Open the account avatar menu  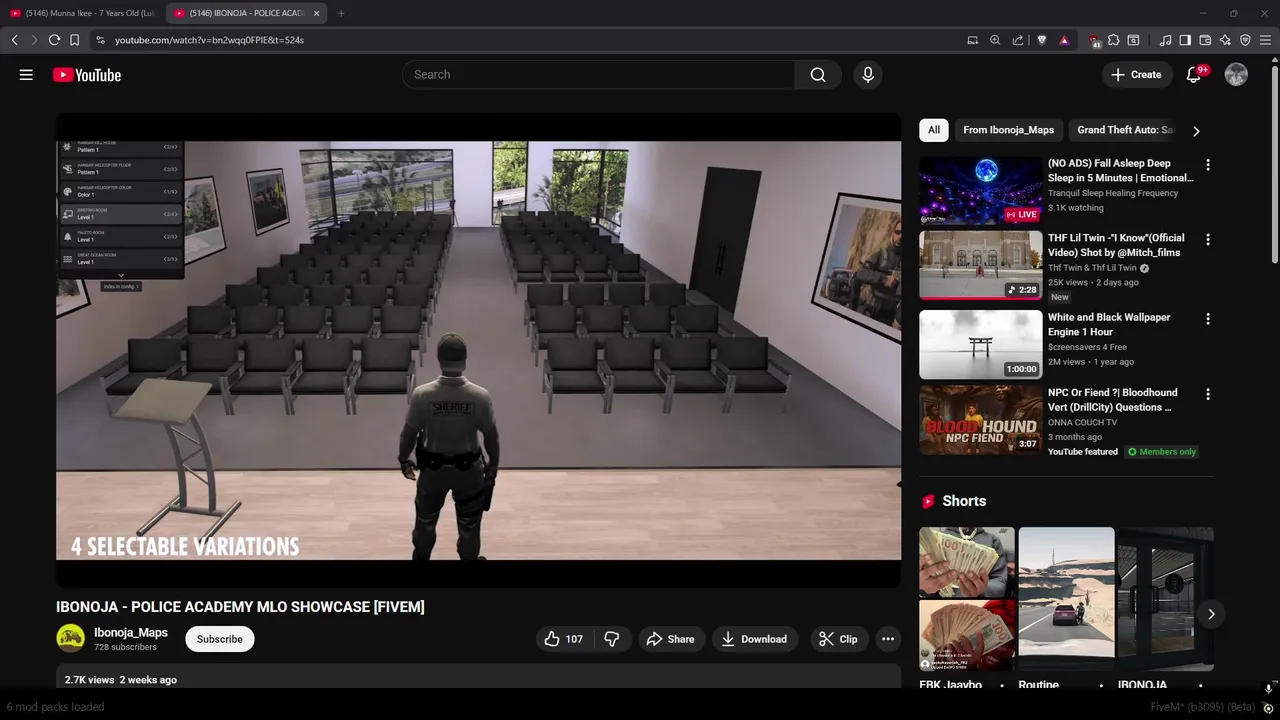[x=1236, y=75]
